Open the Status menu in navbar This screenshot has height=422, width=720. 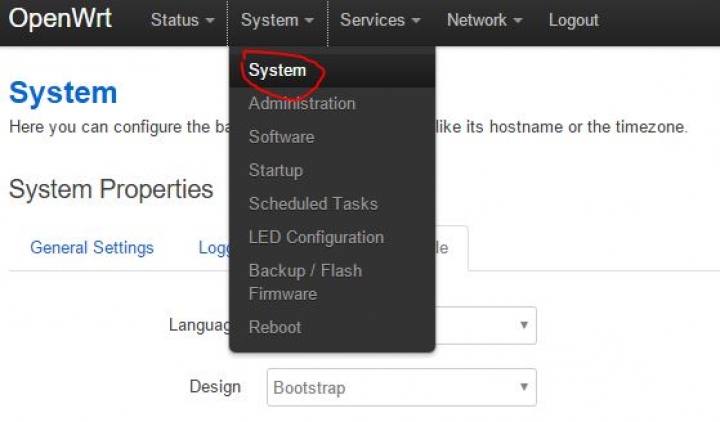(182, 20)
